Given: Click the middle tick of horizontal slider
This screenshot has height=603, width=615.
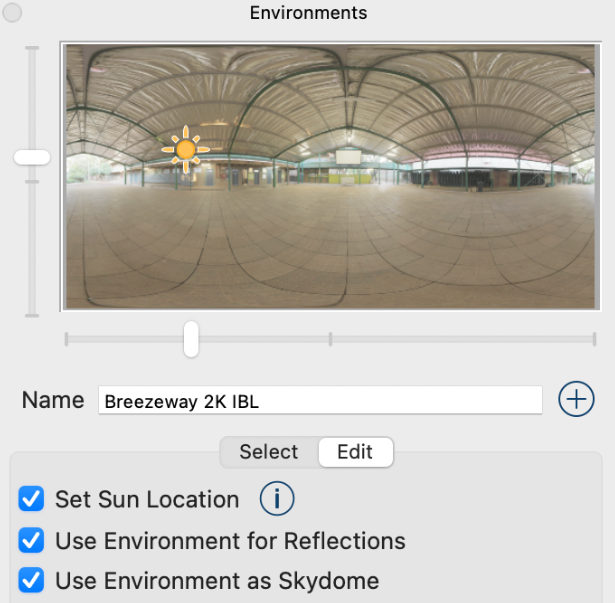Looking at the screenshot, I should tap(330, 339).
